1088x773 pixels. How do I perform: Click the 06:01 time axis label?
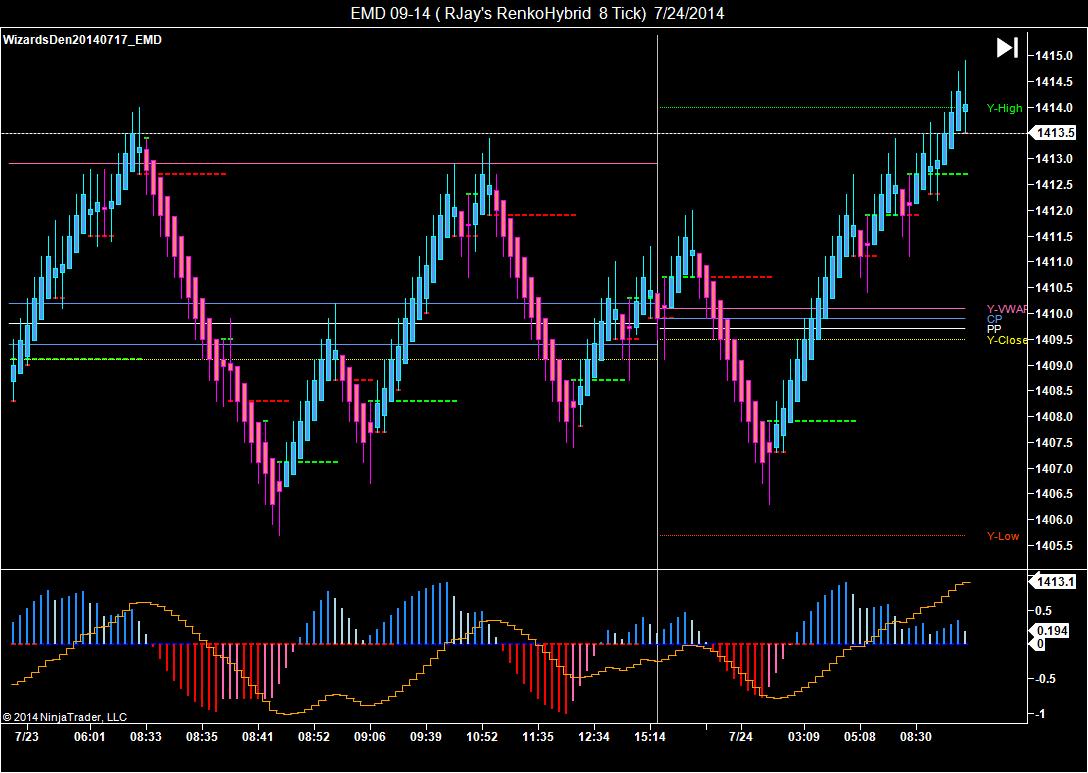pos(90,737)
